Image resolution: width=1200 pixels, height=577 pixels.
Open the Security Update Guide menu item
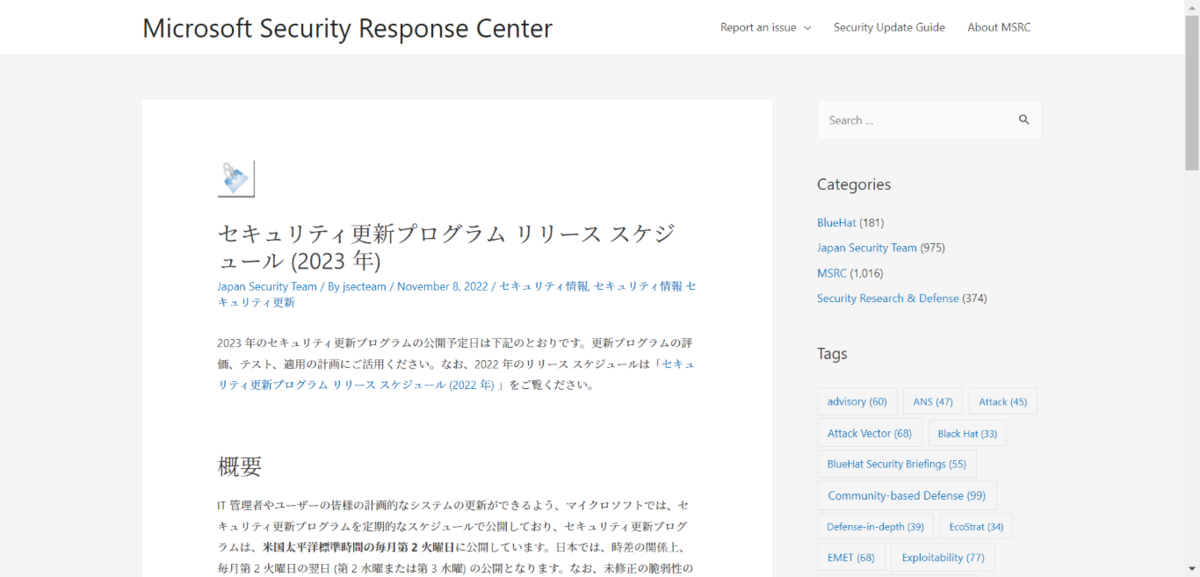point(889,27)
